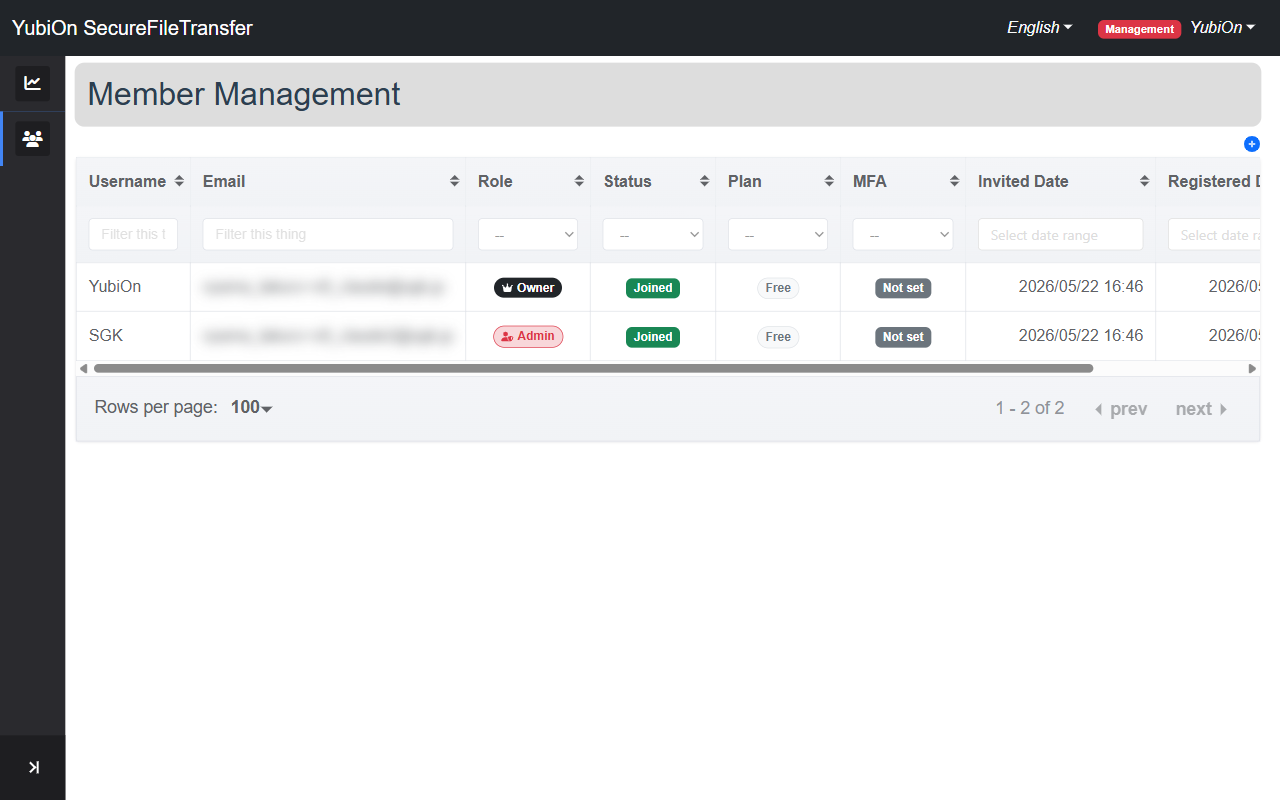
Task: Open the YubiOn account menu
Action: coord(1223,28)
